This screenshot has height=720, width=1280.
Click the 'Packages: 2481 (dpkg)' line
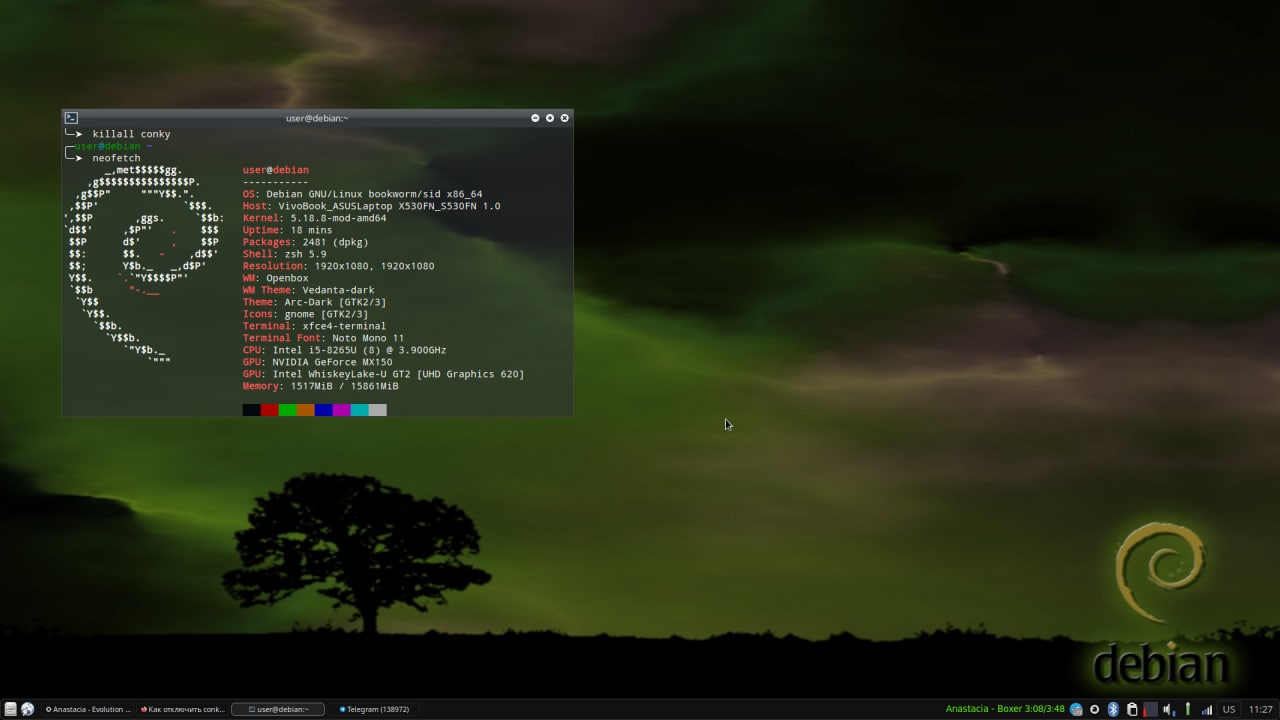[306, 242]
